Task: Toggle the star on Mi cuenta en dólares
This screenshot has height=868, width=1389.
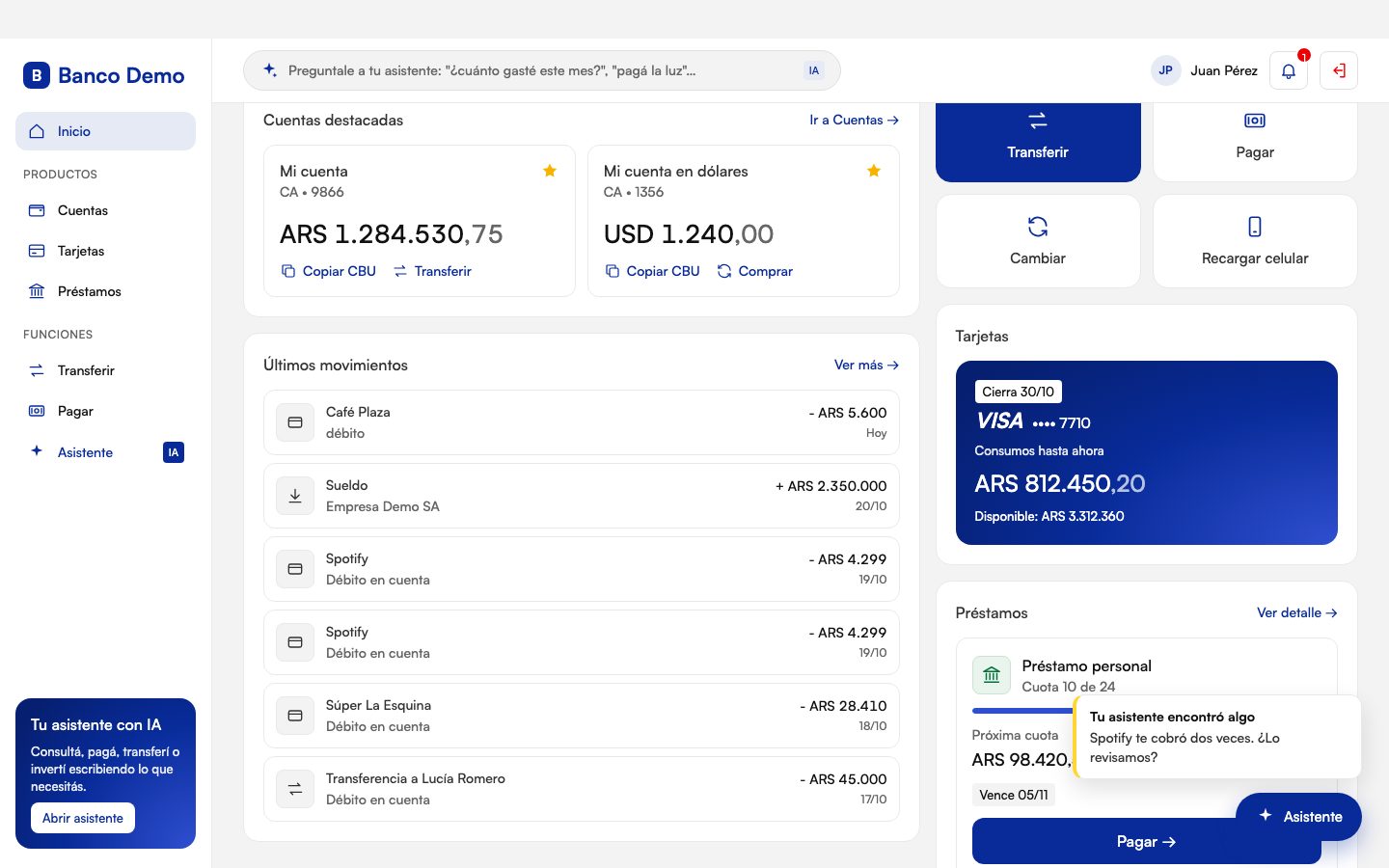Action: 874,171
